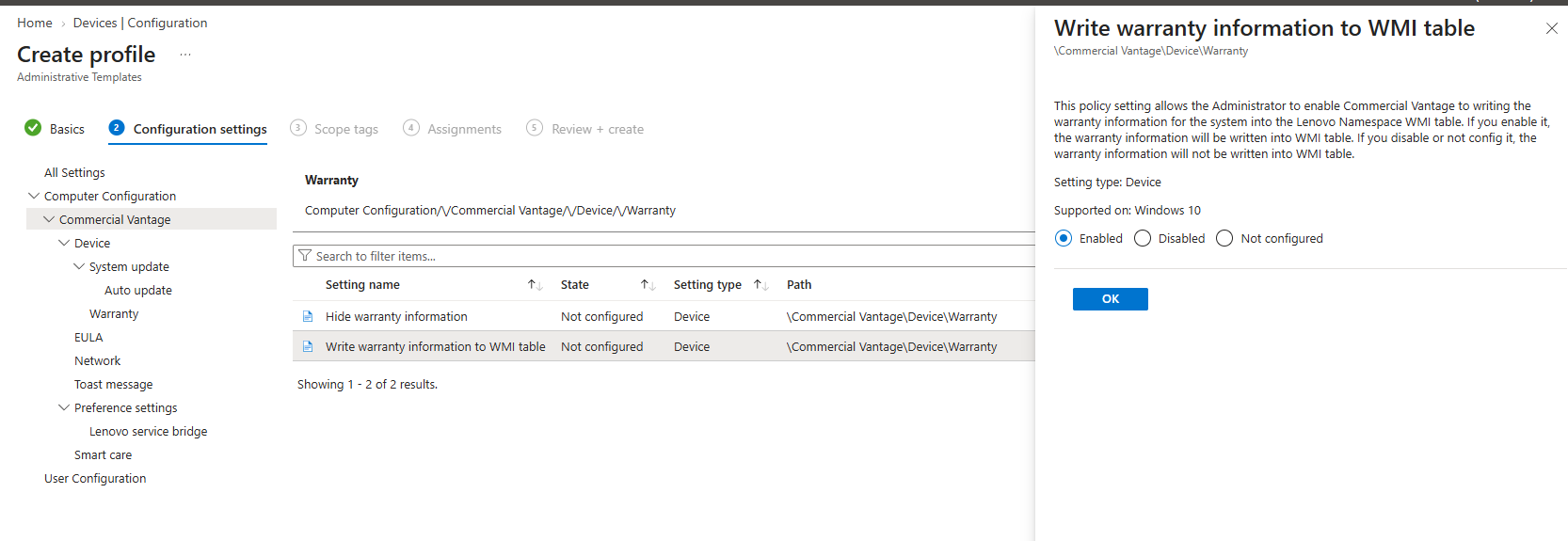Collapse the Commercial Vantage tree node
The image size is (1568, 541).
[x=49, y=219]
